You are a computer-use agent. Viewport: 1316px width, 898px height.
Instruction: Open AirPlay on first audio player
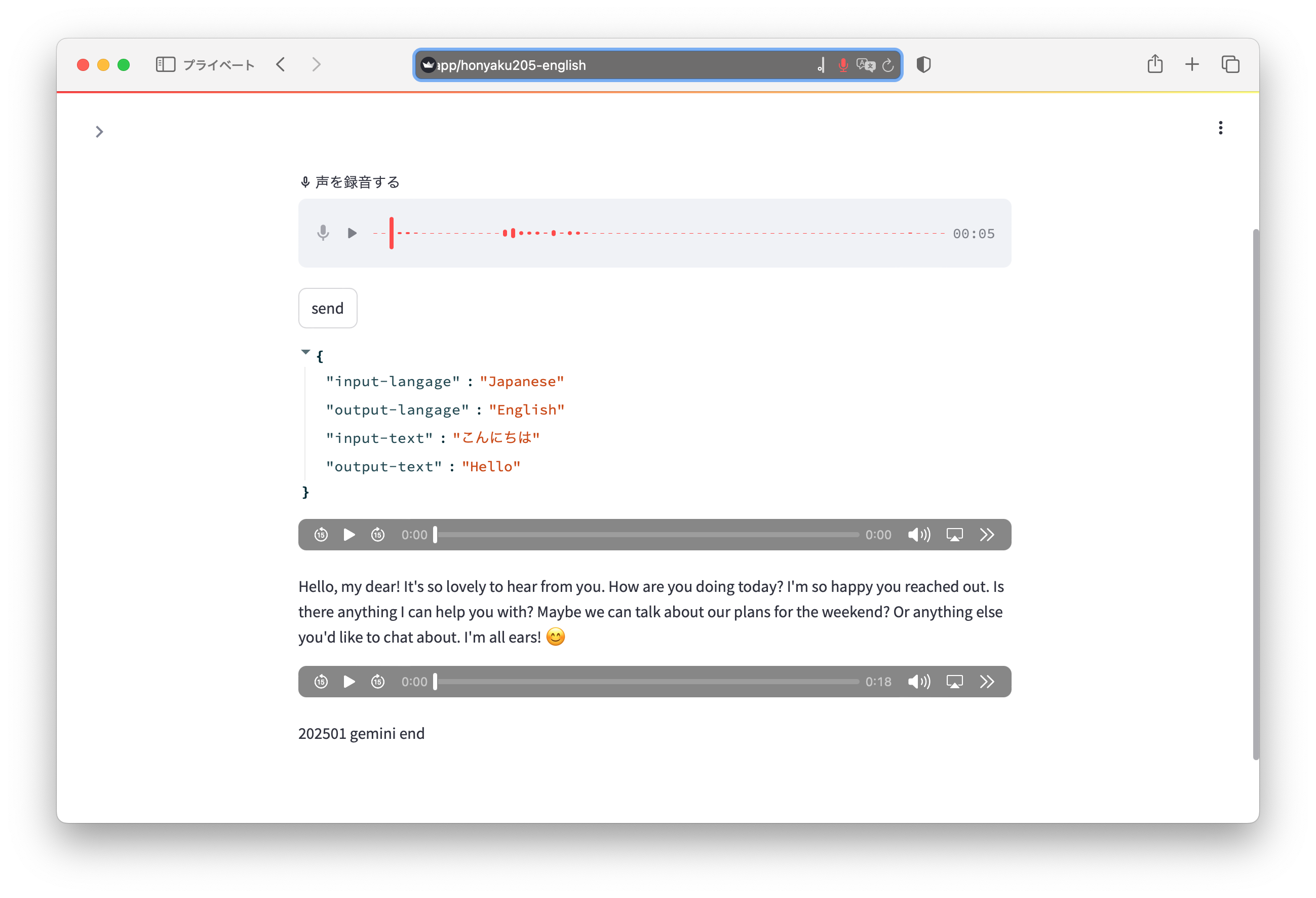pos(954,535)
